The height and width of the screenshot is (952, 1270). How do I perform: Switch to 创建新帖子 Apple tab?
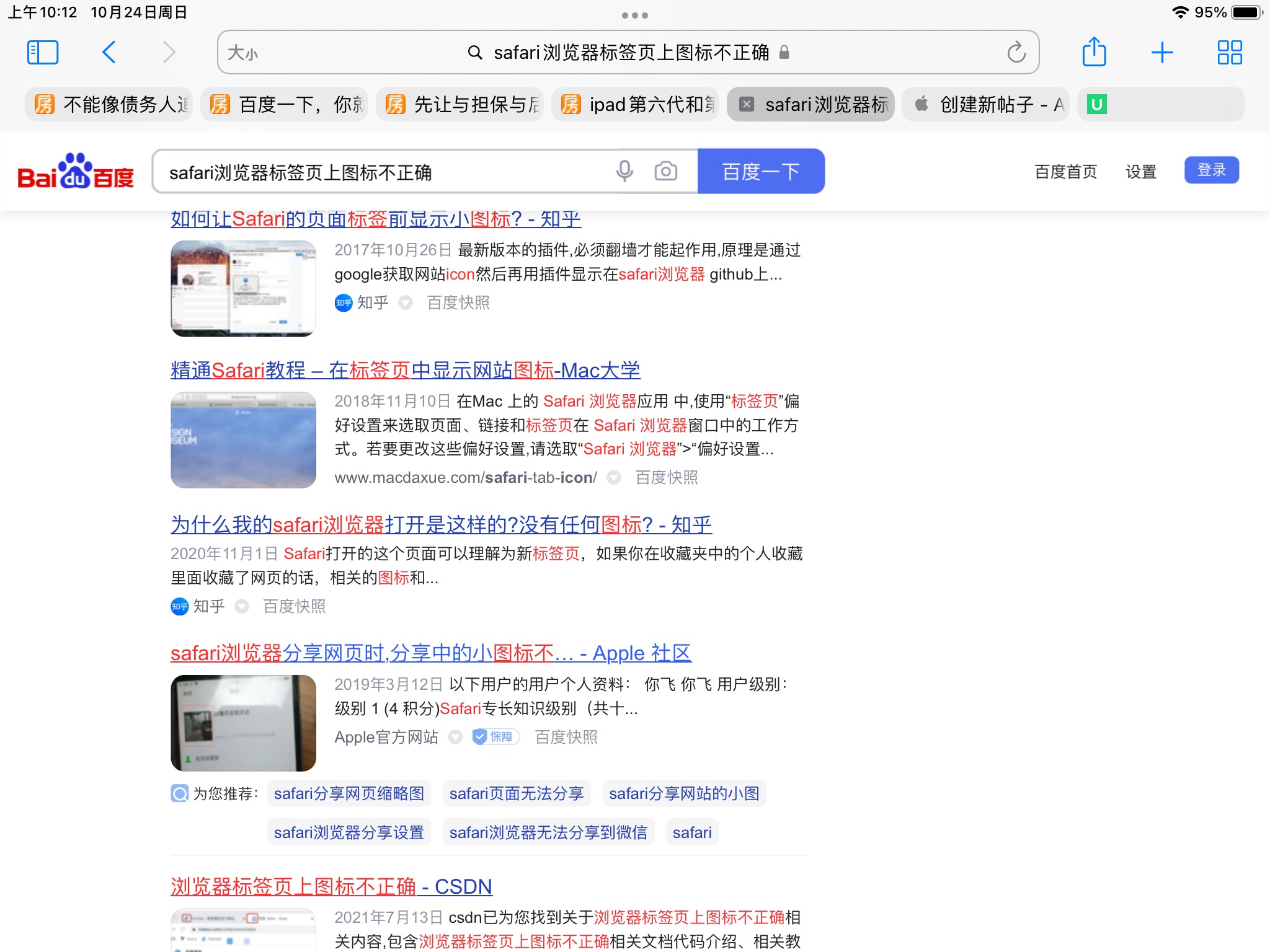click(x=986, y=104)
